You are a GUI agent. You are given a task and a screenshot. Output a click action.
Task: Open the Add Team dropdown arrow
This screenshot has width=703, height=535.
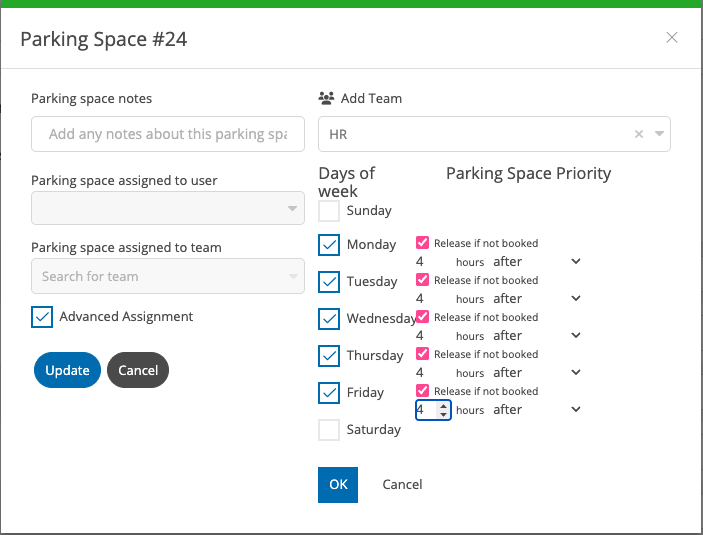(x=659, y=134)
